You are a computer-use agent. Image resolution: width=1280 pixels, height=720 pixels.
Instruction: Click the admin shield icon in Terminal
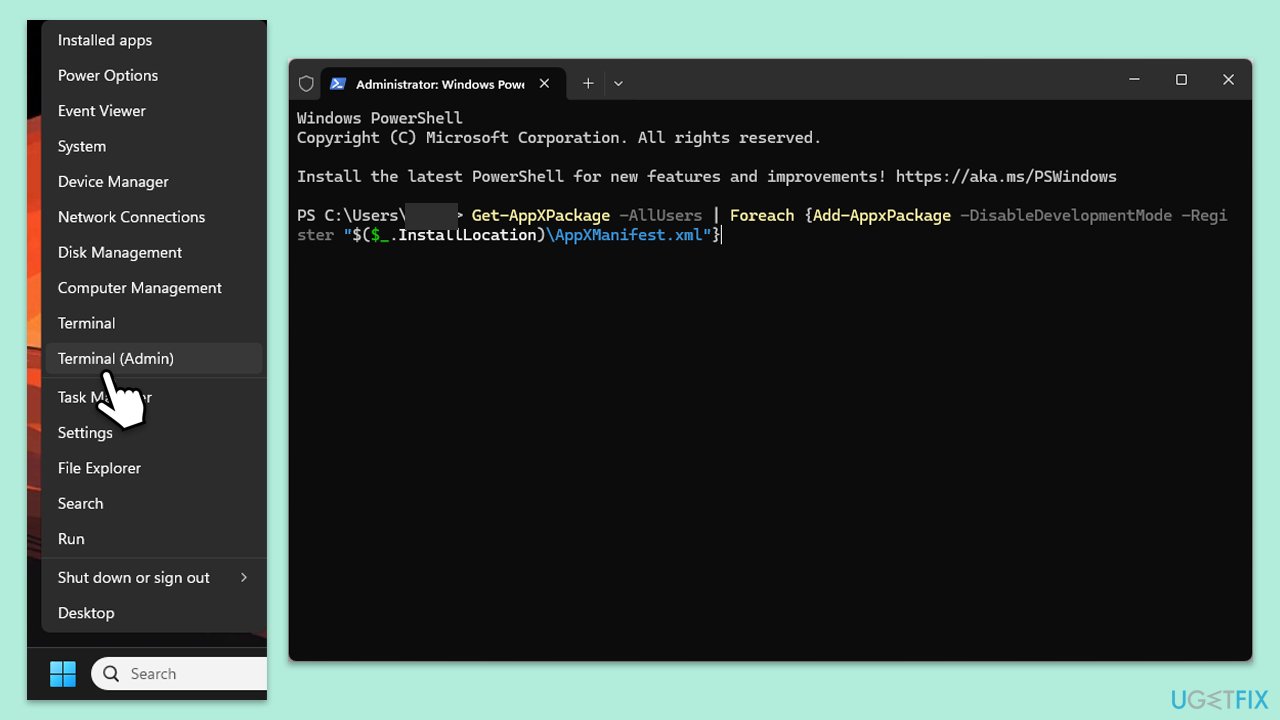point(306,84)
